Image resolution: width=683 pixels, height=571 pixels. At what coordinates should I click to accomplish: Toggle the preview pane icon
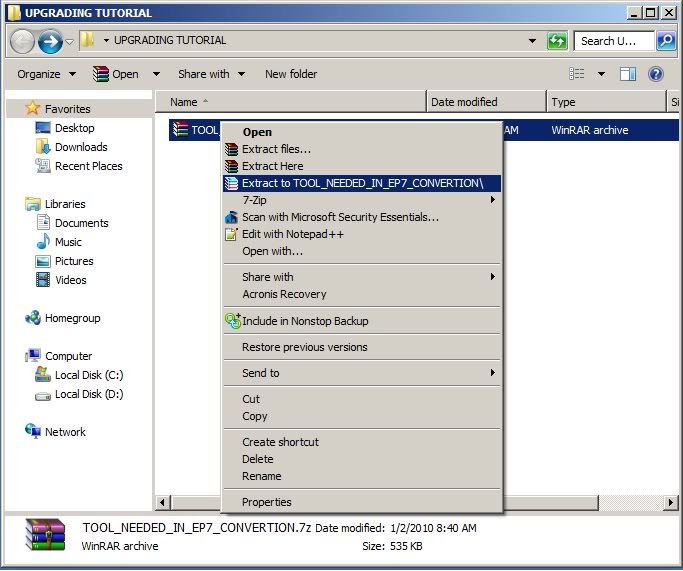pos(628,74)
